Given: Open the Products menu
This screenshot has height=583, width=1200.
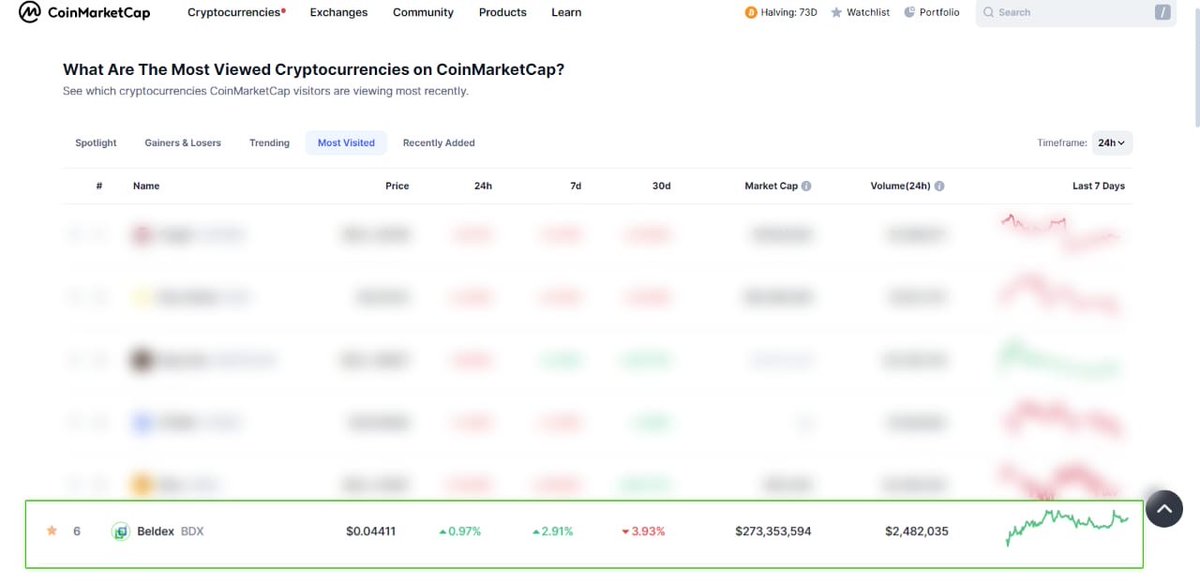Looking at the screenshot, I should point(503,13).
